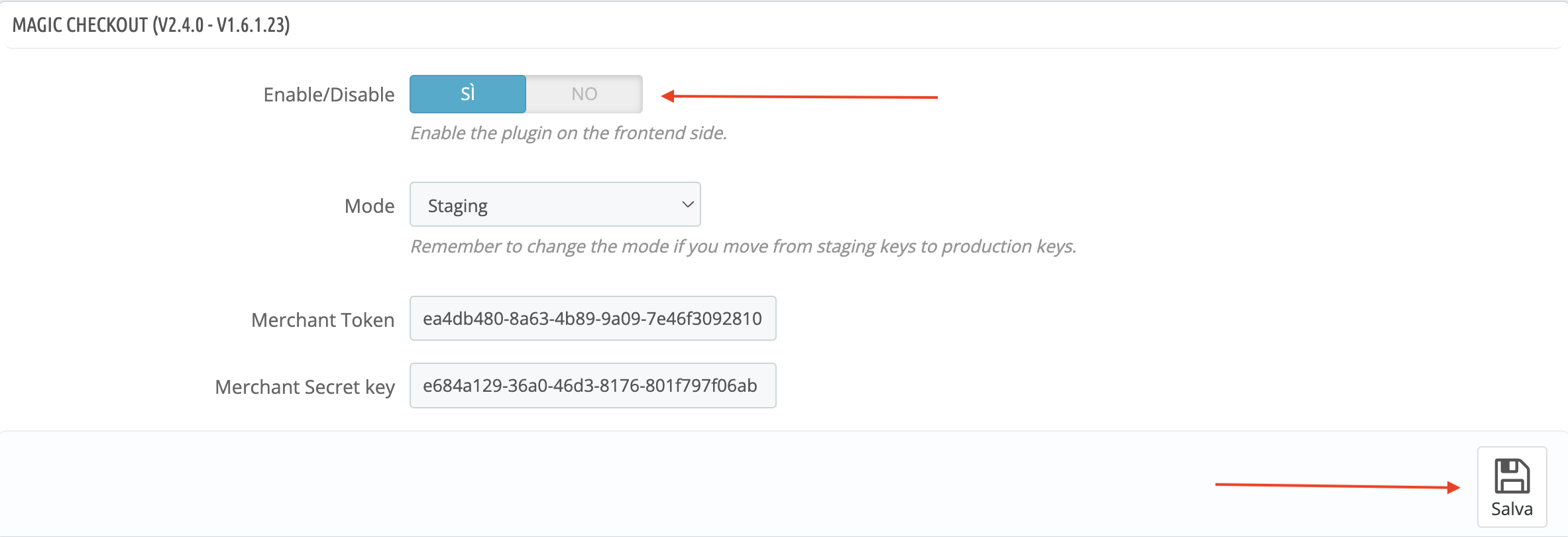The width and height of the screenshot is (1568, 537).
Task: Click the Enable/Disable label text
Action: pos(329,95)
